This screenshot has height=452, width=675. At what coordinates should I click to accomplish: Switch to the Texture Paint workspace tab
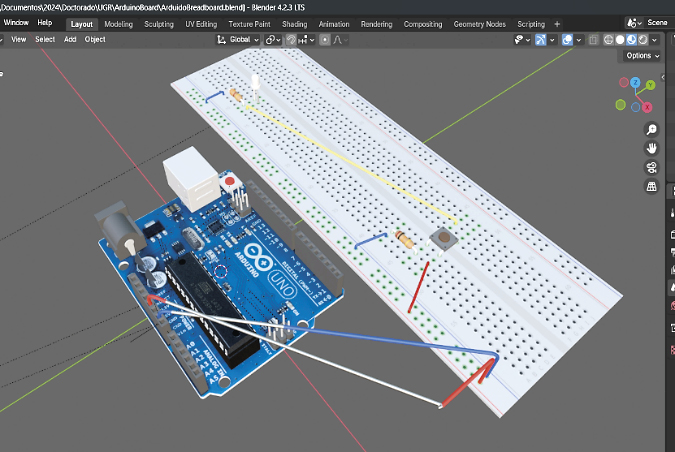click(249, 24)
